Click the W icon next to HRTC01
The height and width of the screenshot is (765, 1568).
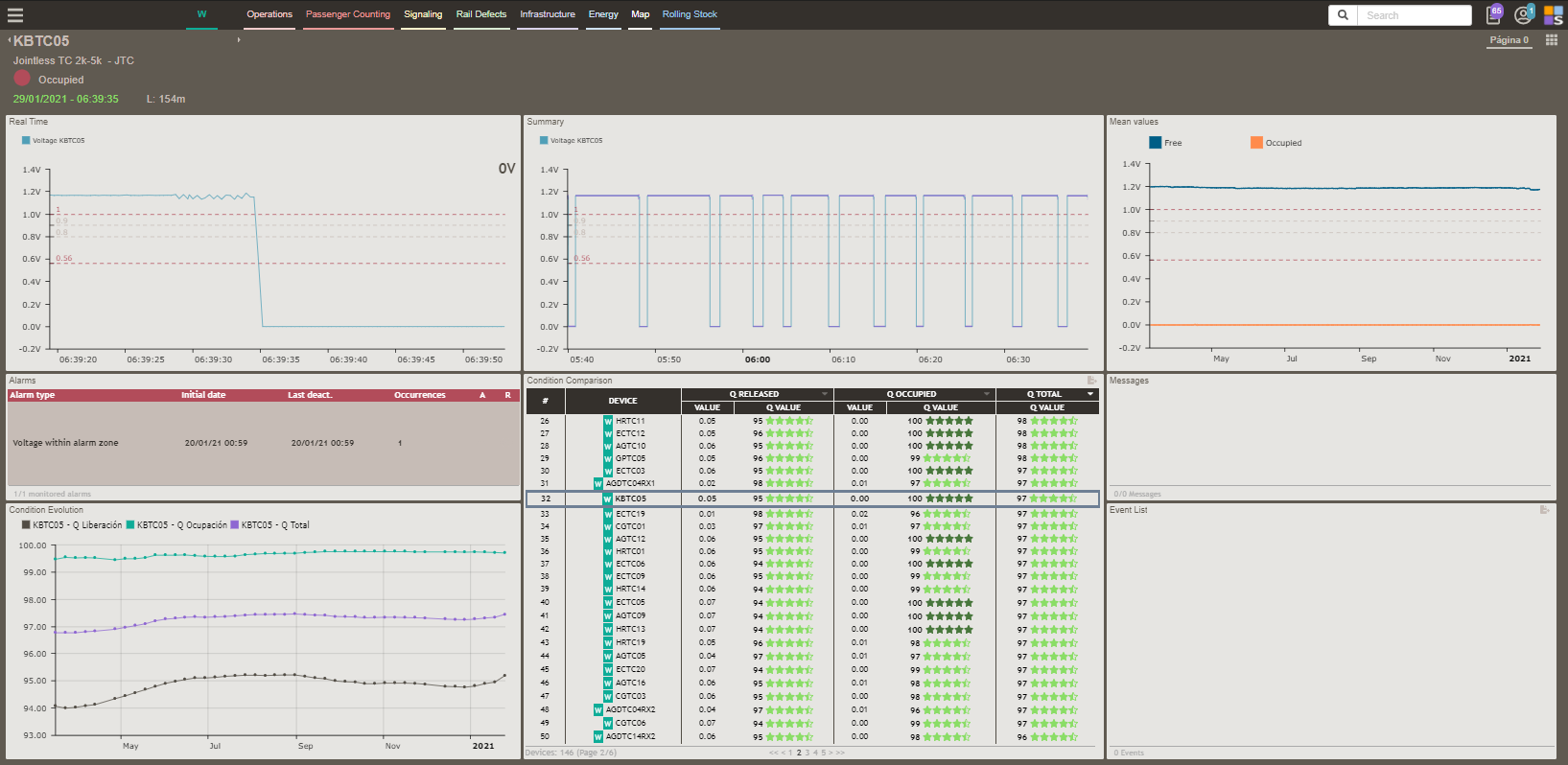tap(608, 551)
